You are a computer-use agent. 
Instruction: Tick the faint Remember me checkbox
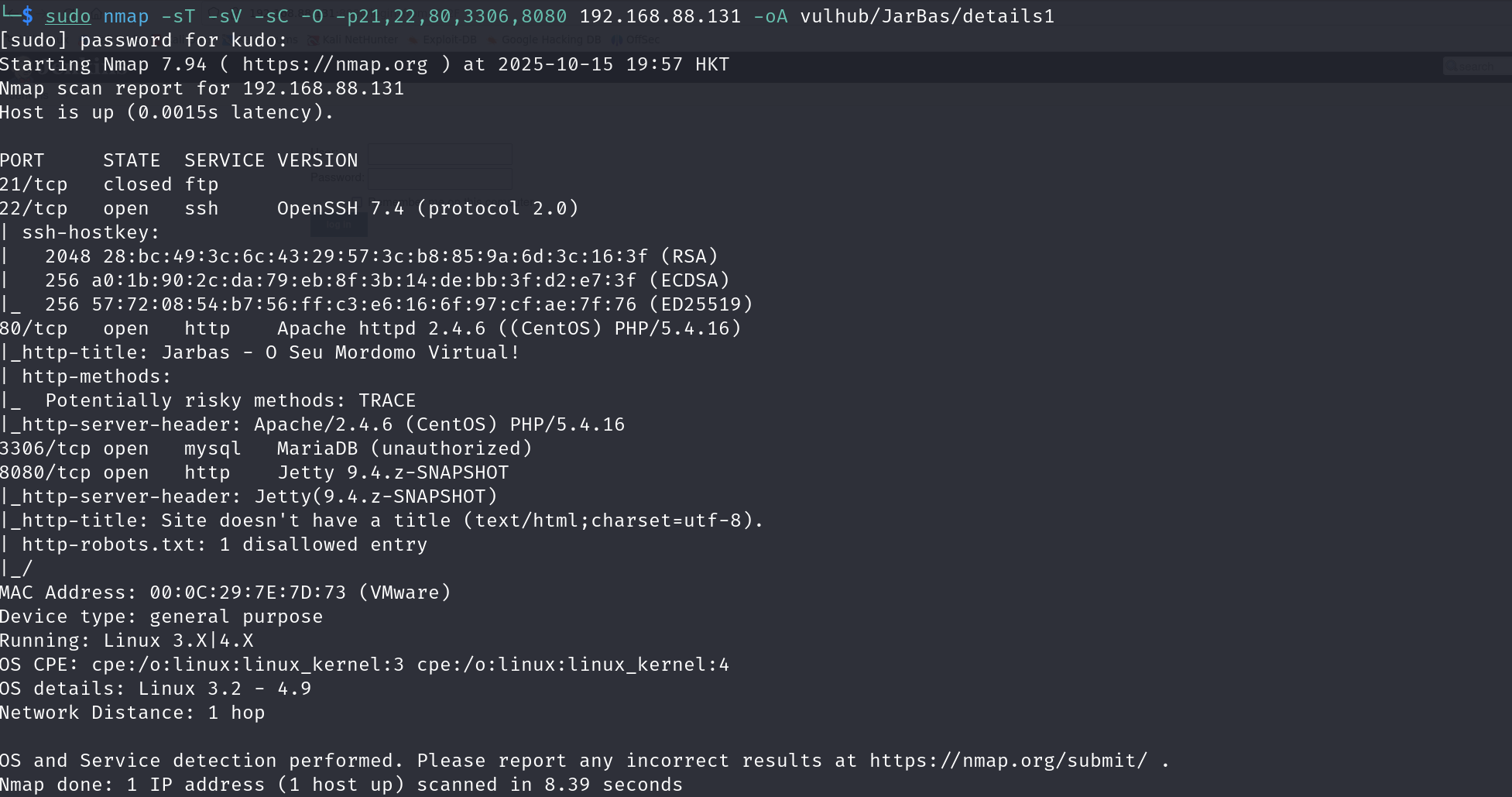357,202
